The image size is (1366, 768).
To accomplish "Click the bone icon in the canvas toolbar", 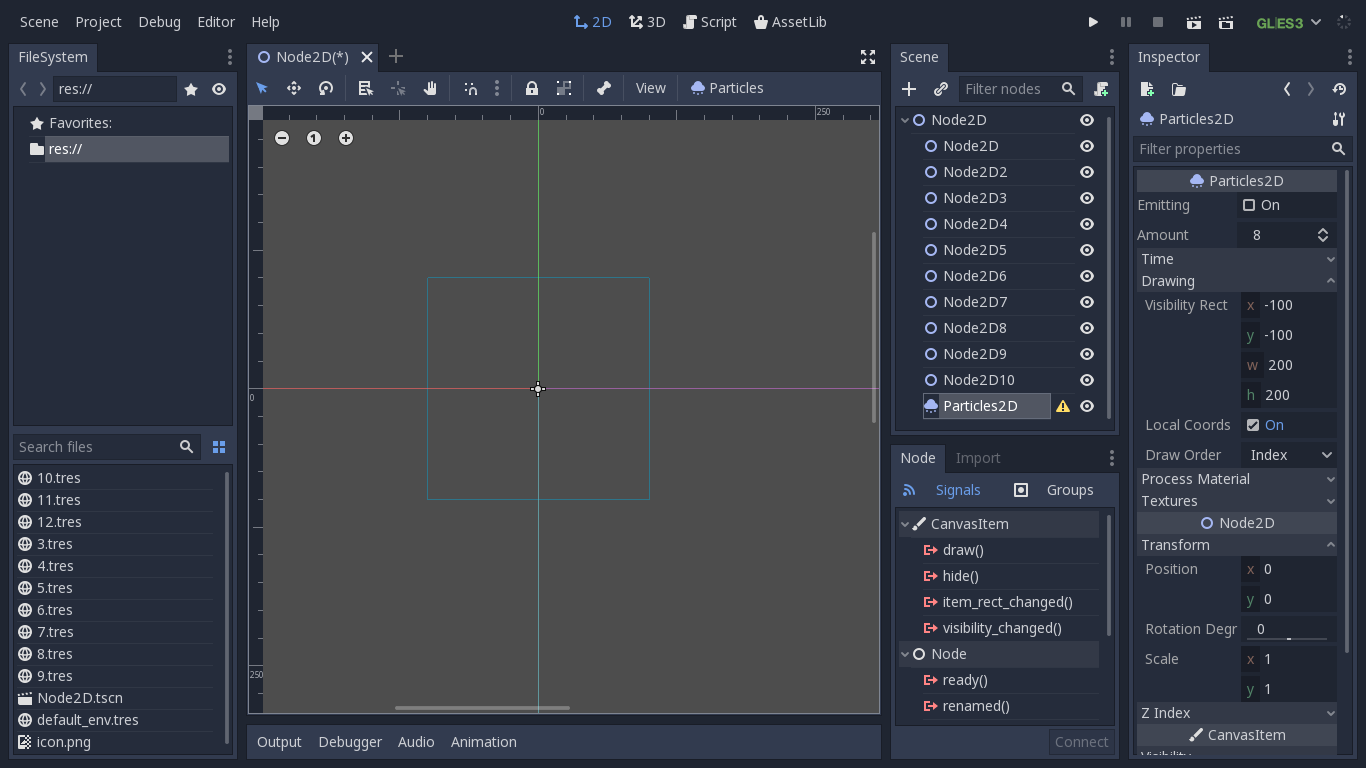I will coord(603,88).
